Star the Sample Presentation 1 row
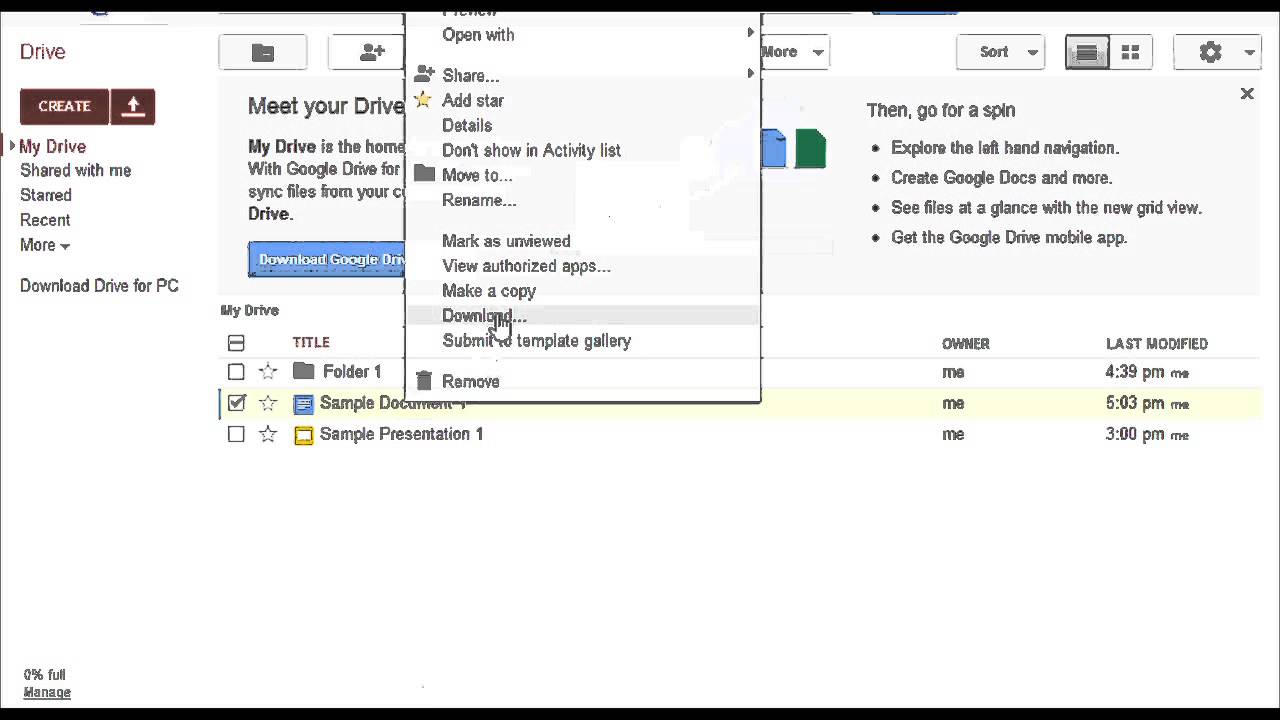 tap(267, 435)
